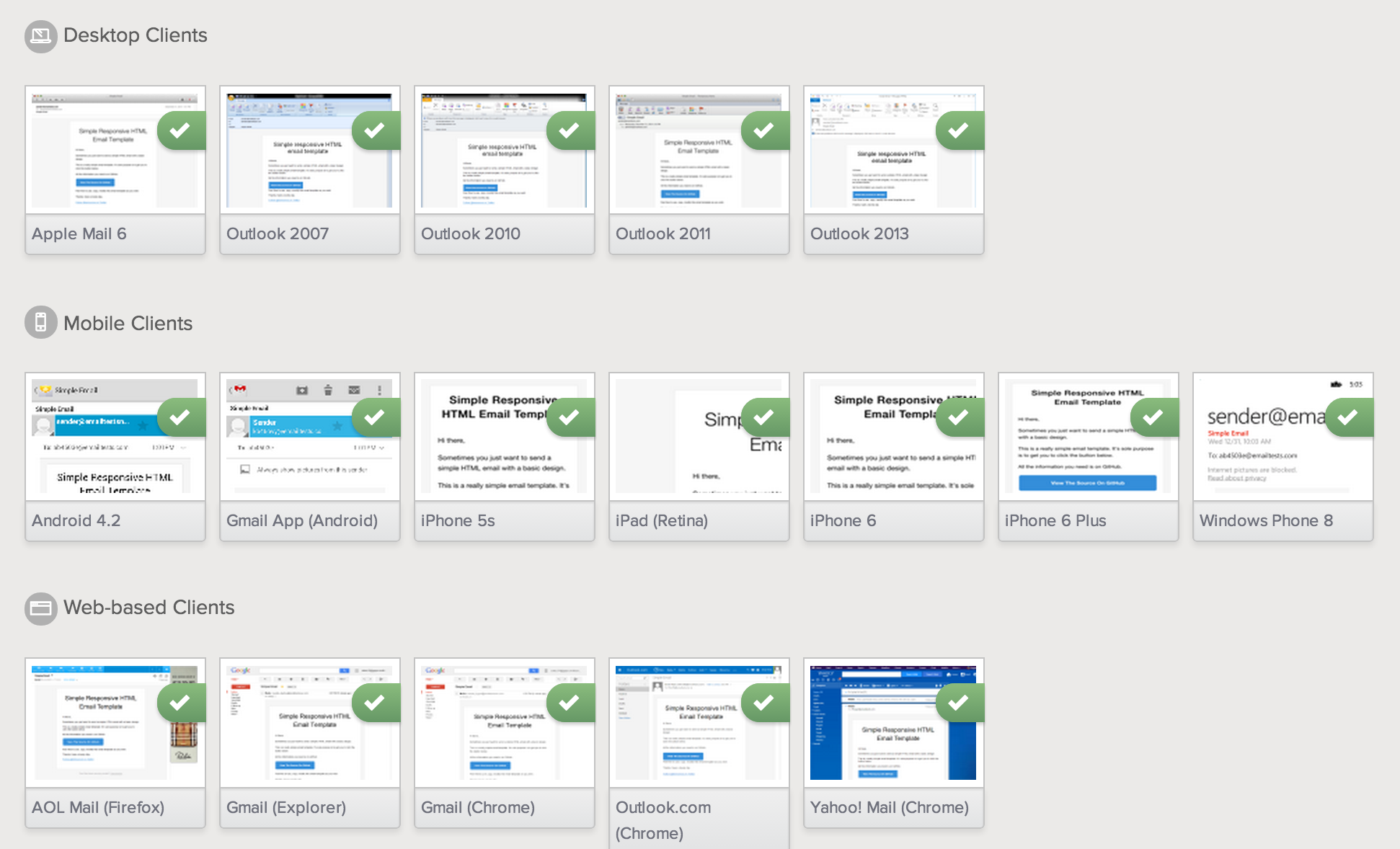Select the 'AOL Mail (Firefox)' caption
This screenshot has width=1400, height=849.
point(98,808)
